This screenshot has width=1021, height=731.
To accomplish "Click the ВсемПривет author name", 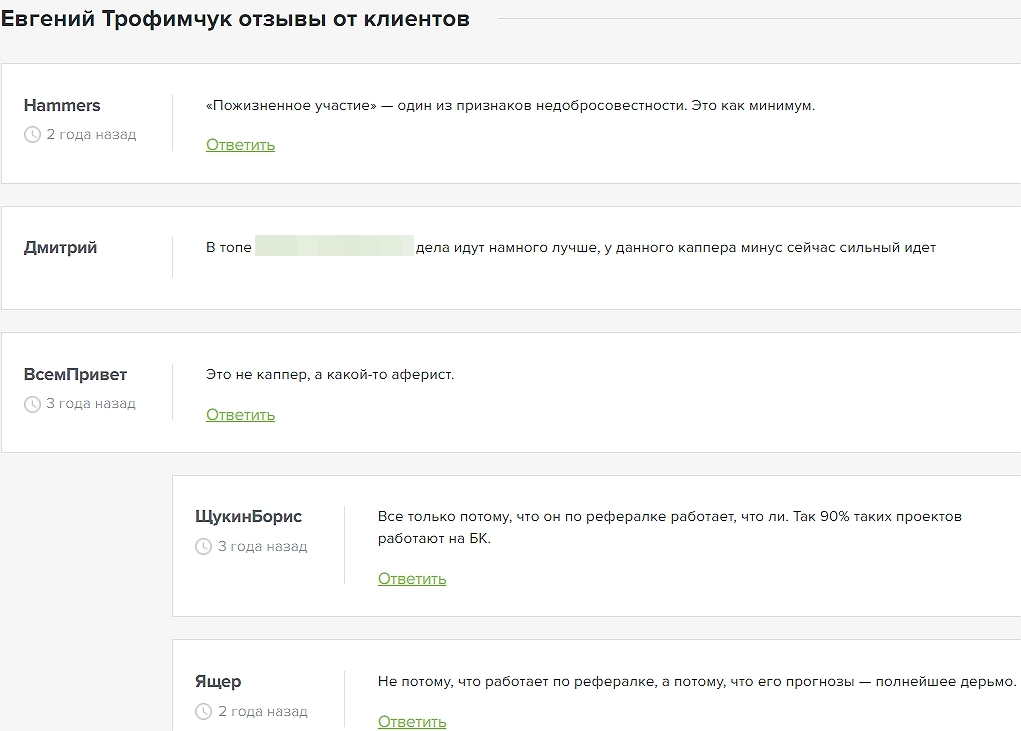I will 75,375.
